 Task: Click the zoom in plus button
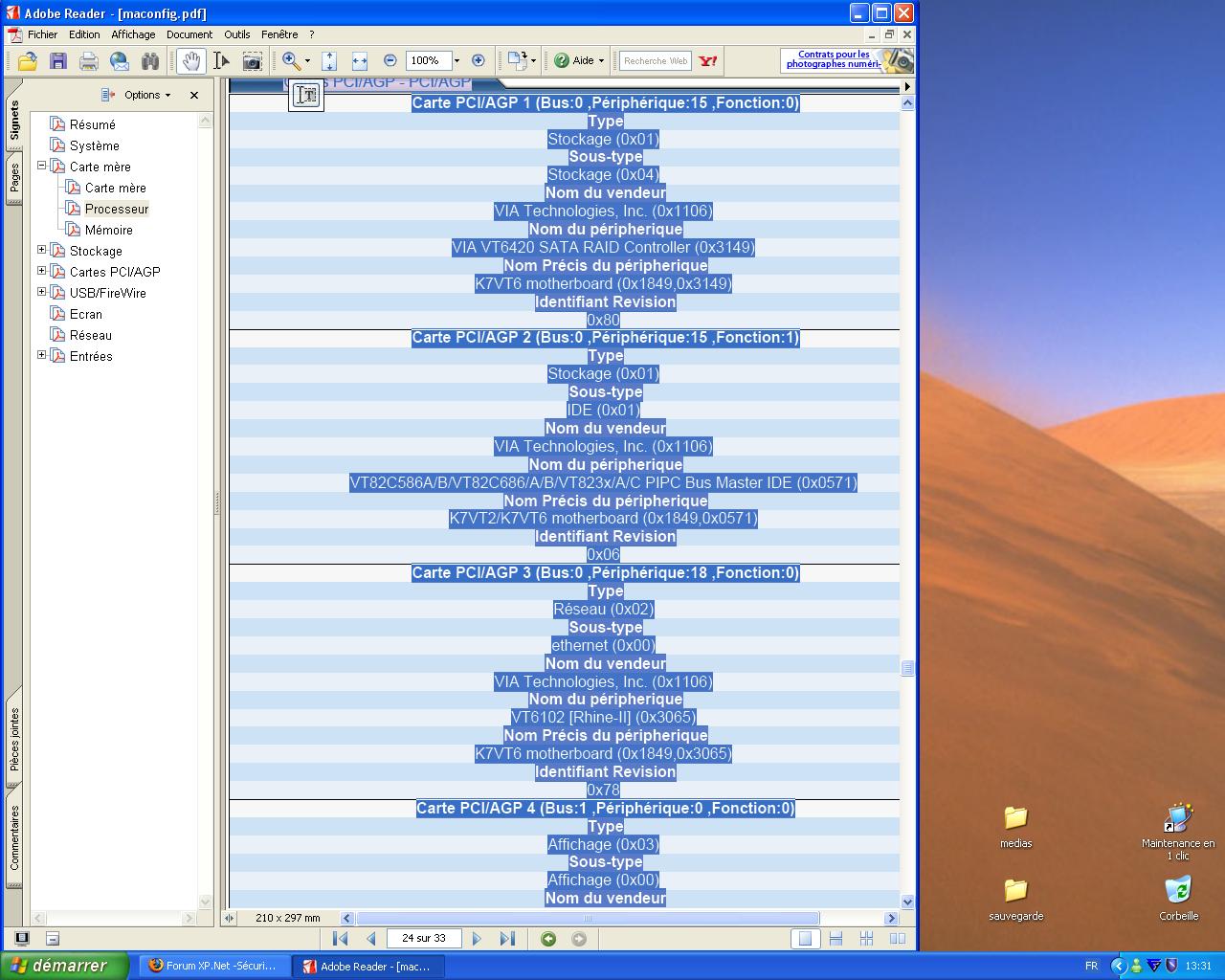479,61
